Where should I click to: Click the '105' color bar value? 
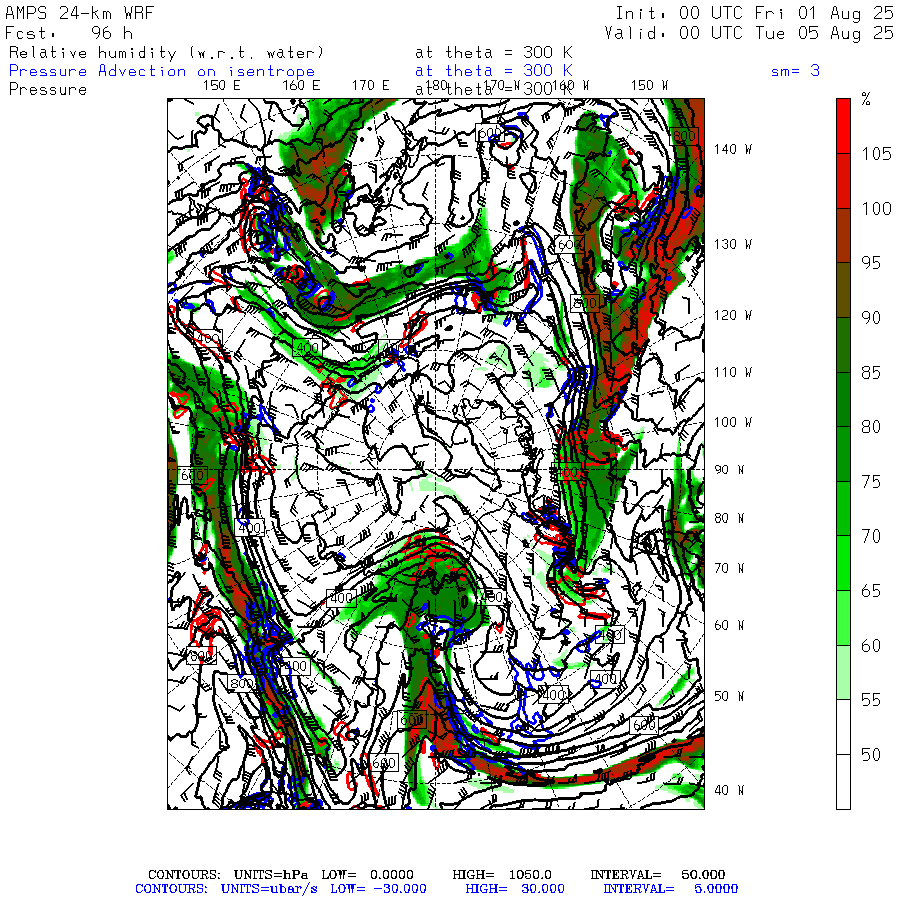pyautogui.click(x=876, y=154)
